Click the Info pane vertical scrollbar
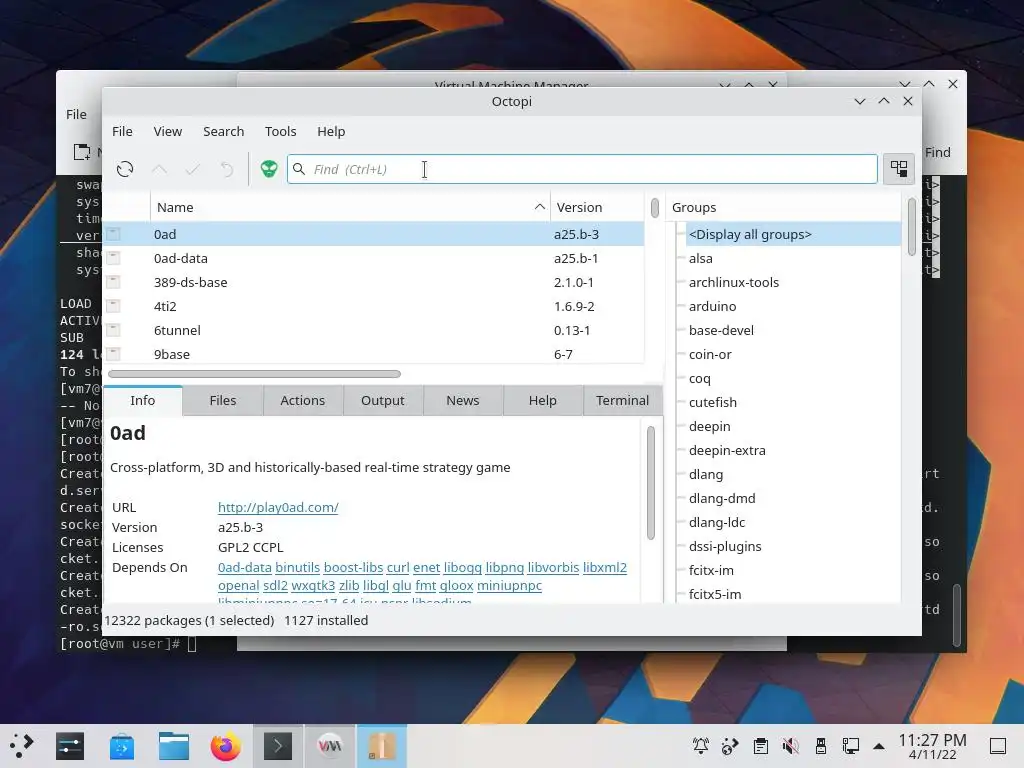The image size is (1024, 768). pyautogui.click(x=650, y=483)
